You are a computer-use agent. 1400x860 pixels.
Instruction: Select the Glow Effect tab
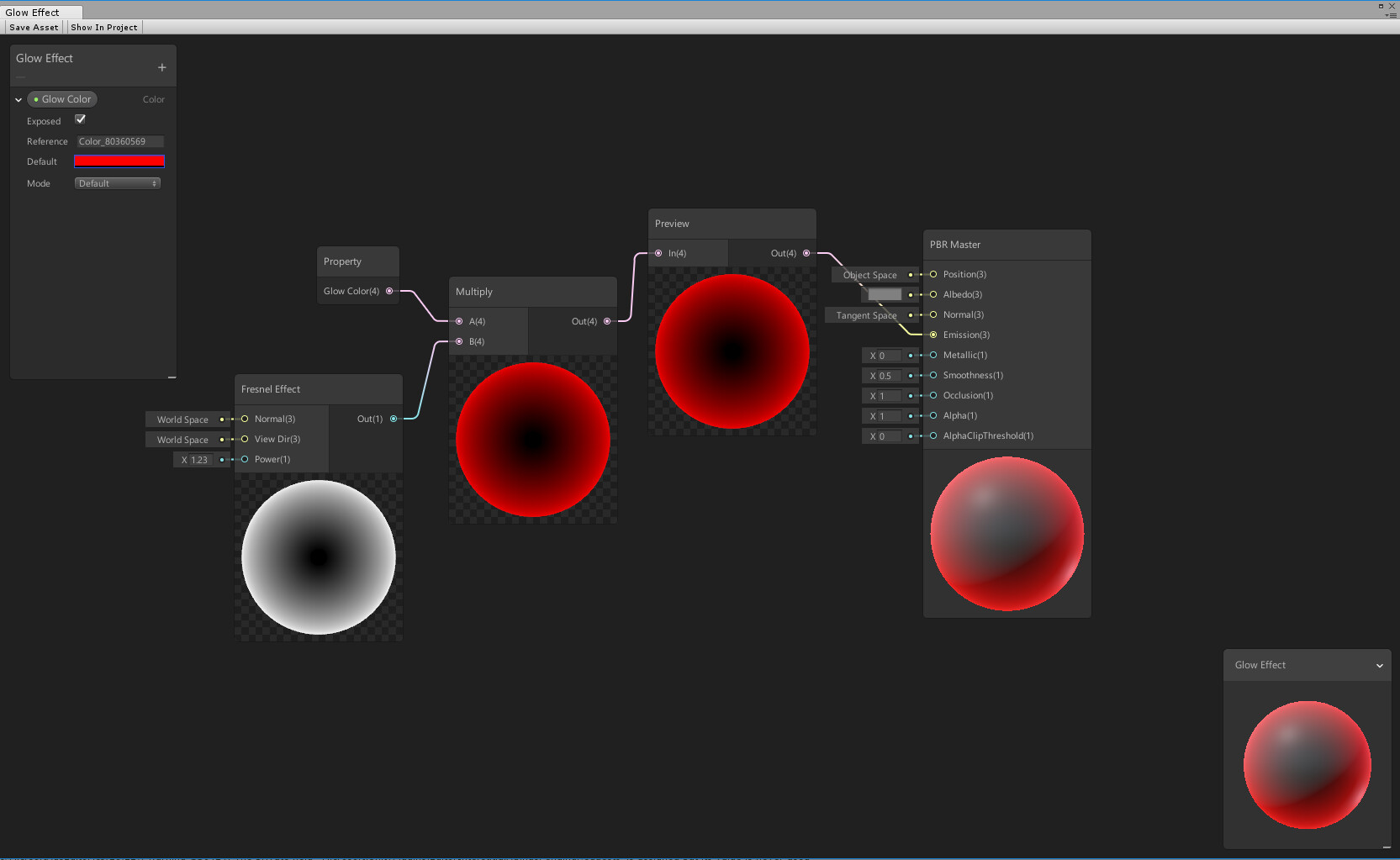tap(35, 12)
